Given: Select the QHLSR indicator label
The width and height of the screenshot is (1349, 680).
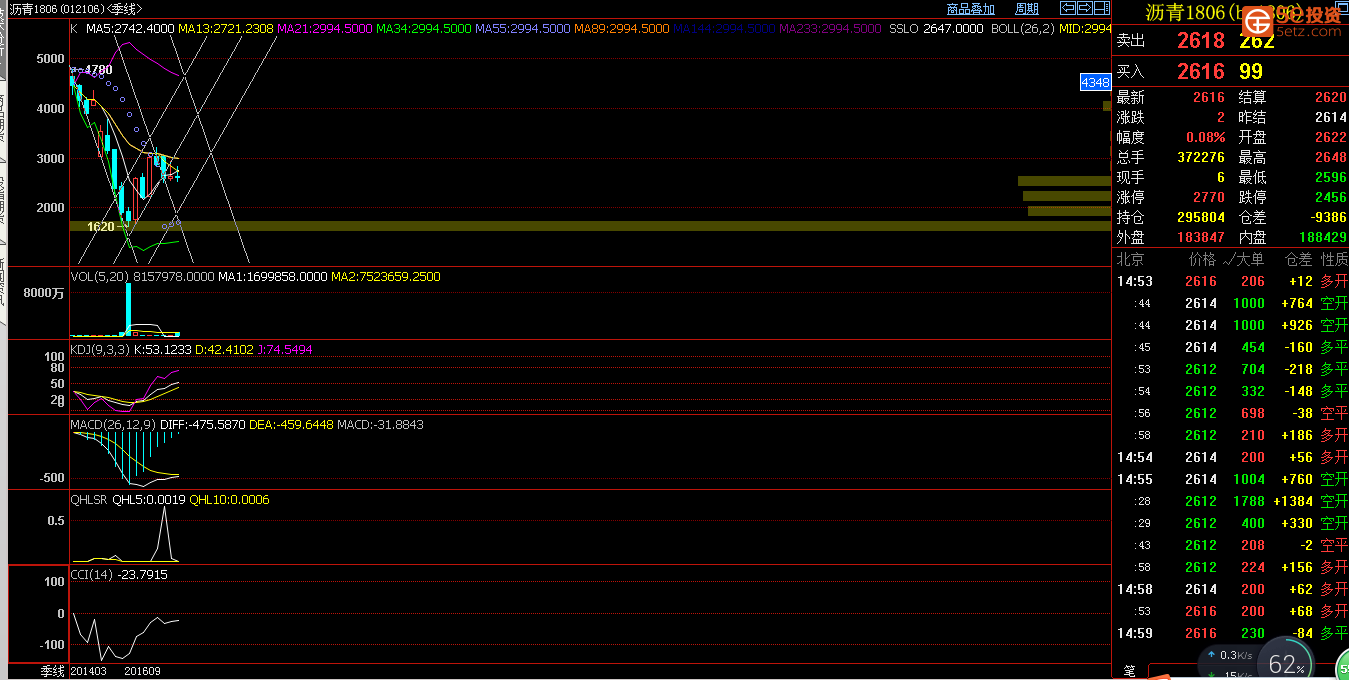Looking at the screenshot, I should click(88, 499).
